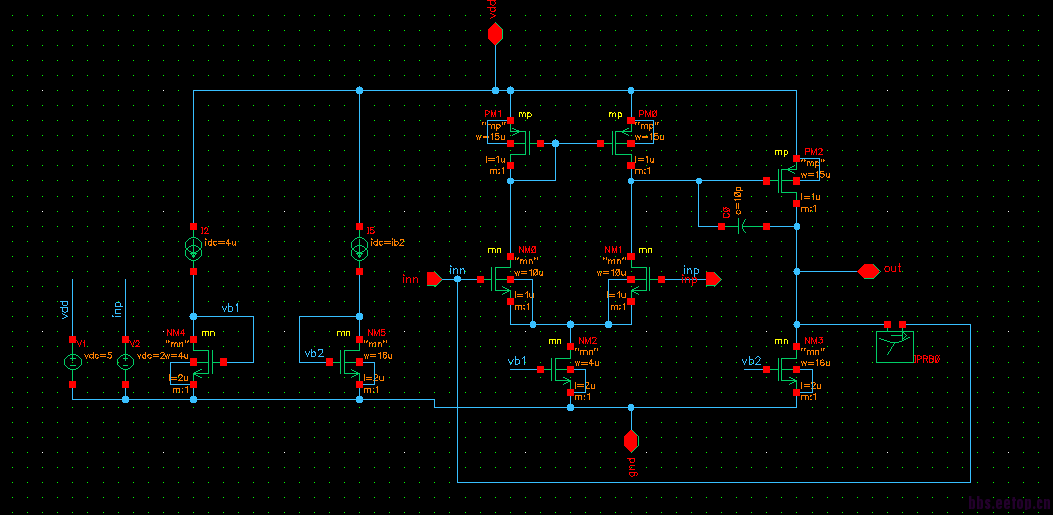Select current source I5 symbol
This screenshot has width=1053, height=515.
(359, 249)
